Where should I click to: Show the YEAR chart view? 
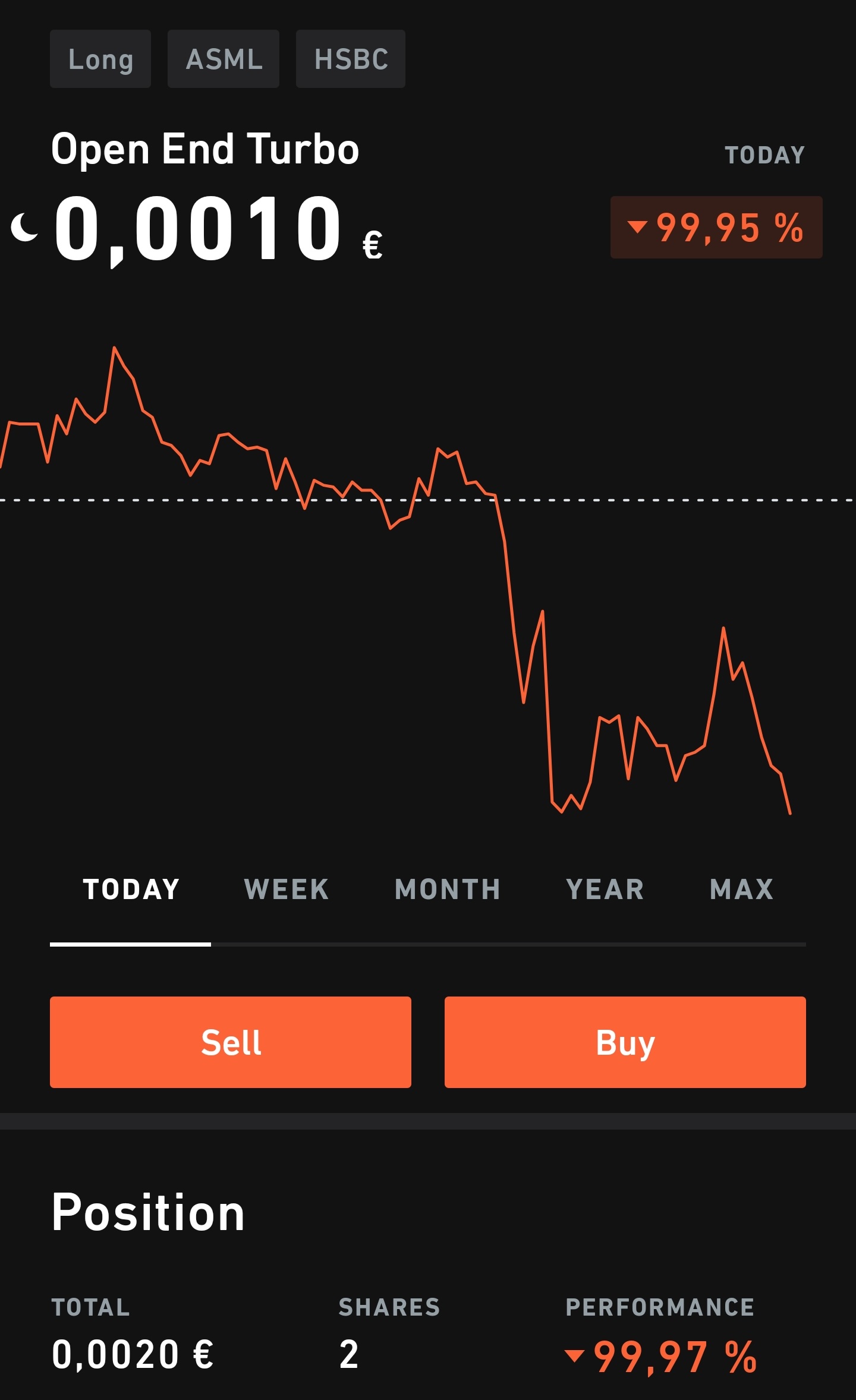(x=605, y=890)
